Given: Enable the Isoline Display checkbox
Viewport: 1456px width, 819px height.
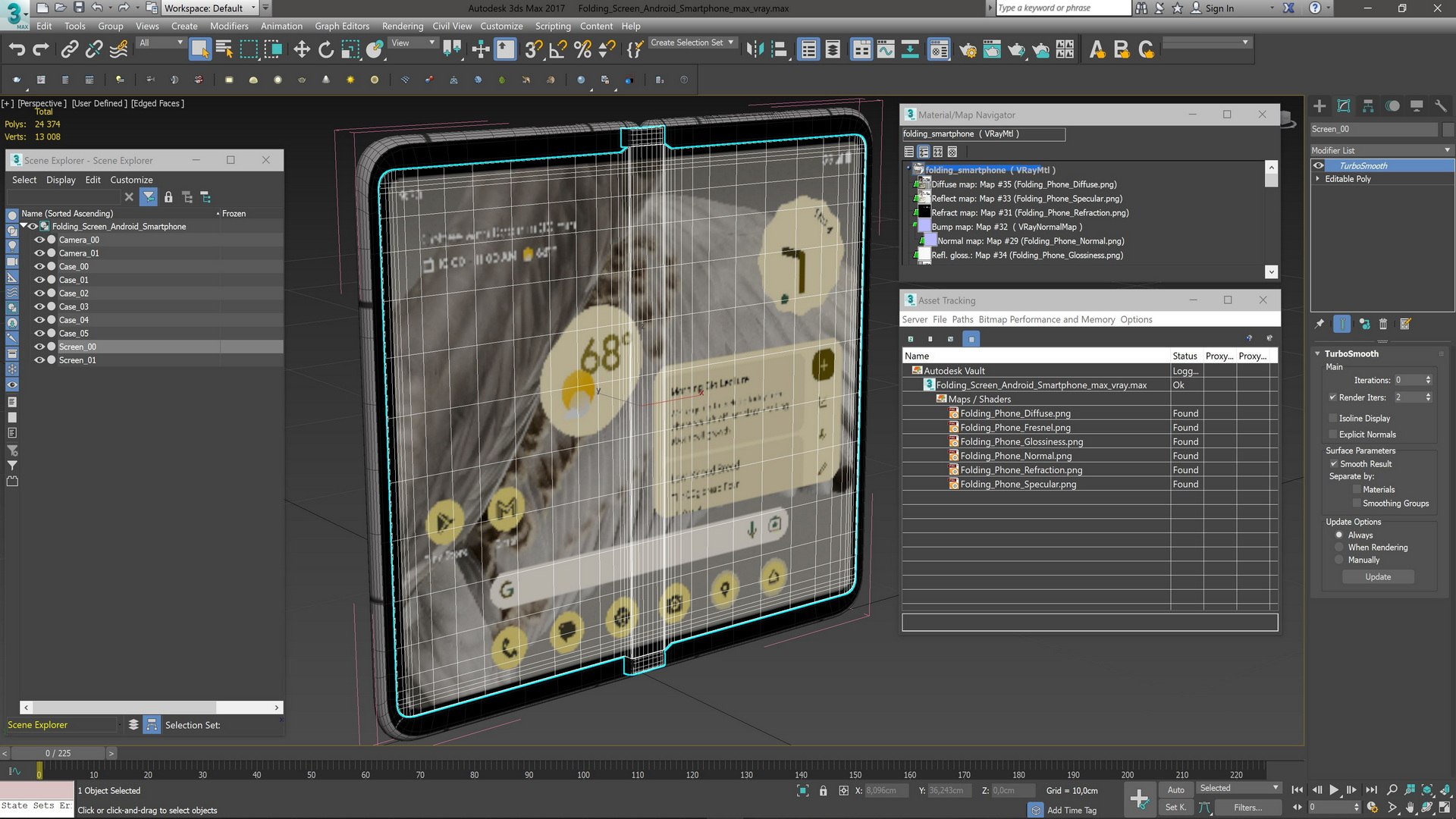Looking at the screenshot, I should tap(1333, 418).
